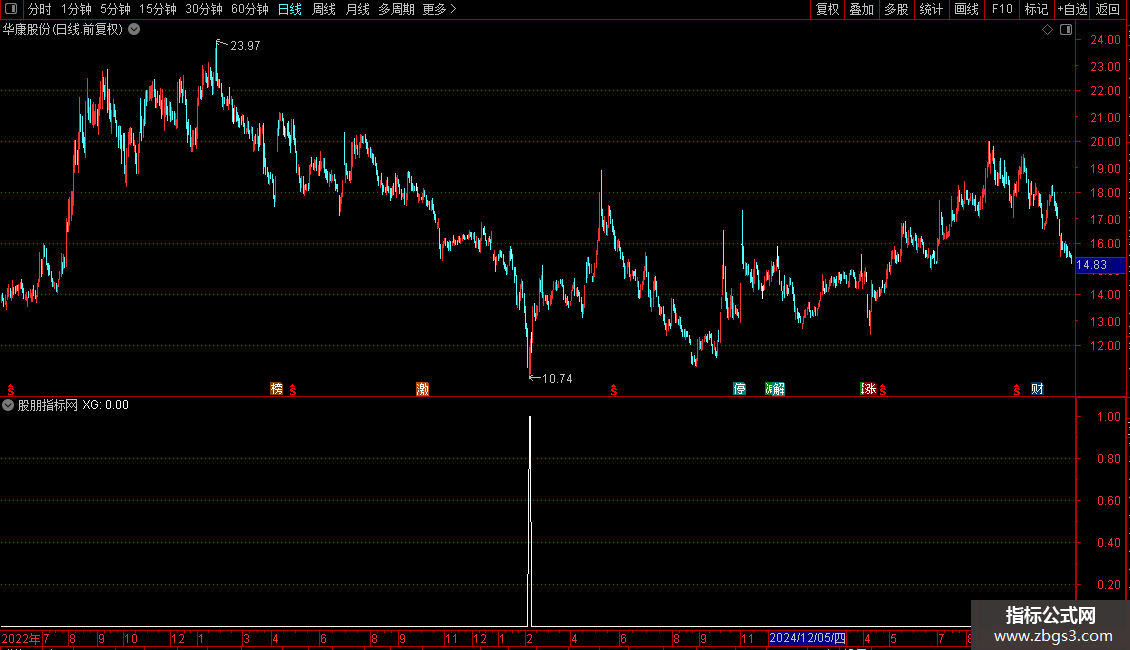Open F10 company info
This screenshot has width=1130, height=650.
click(1002, 9)
